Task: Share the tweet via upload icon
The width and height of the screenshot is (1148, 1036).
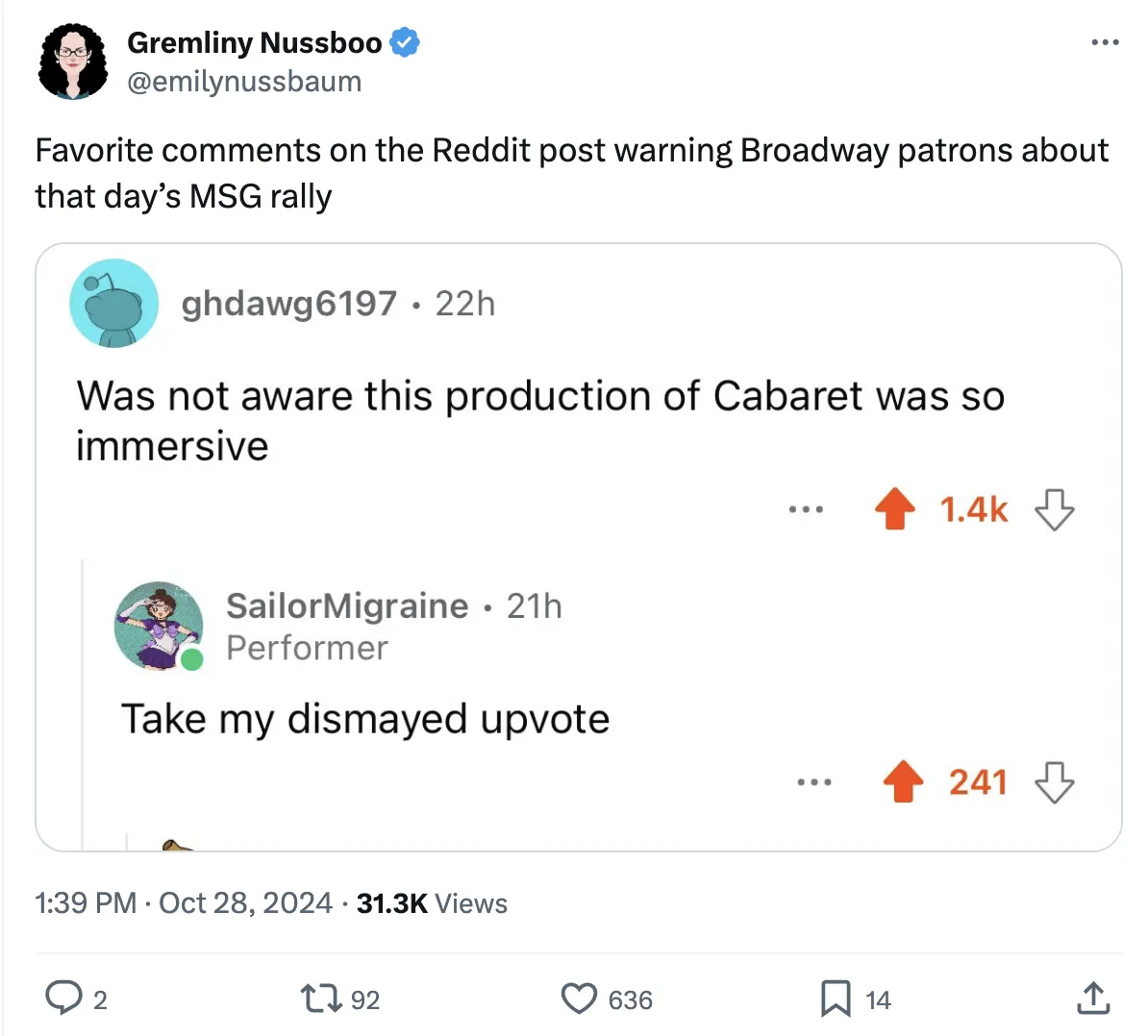Action: pos(1092,999)
